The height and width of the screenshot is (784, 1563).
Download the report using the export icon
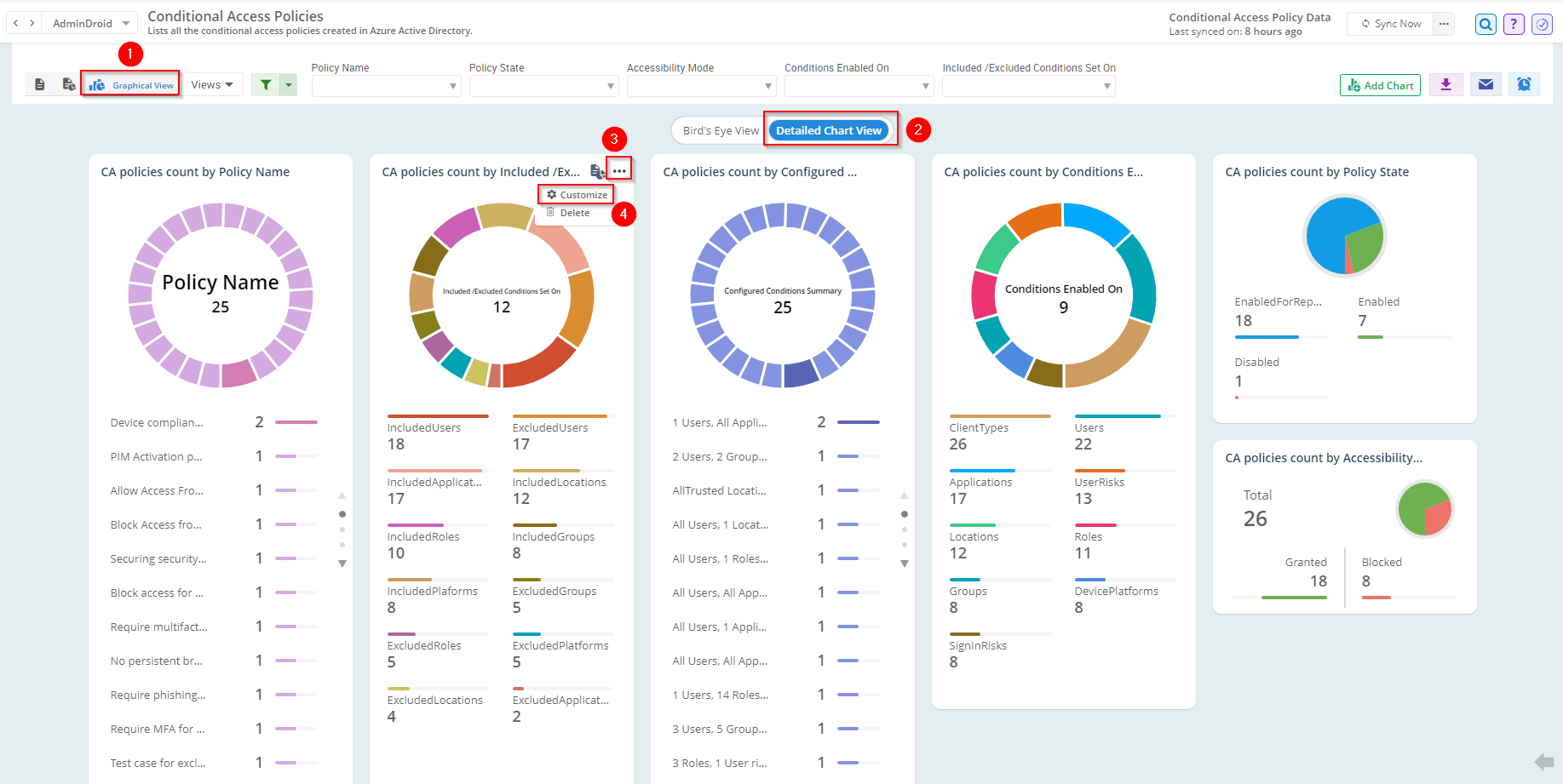[x=1445, y=84]
